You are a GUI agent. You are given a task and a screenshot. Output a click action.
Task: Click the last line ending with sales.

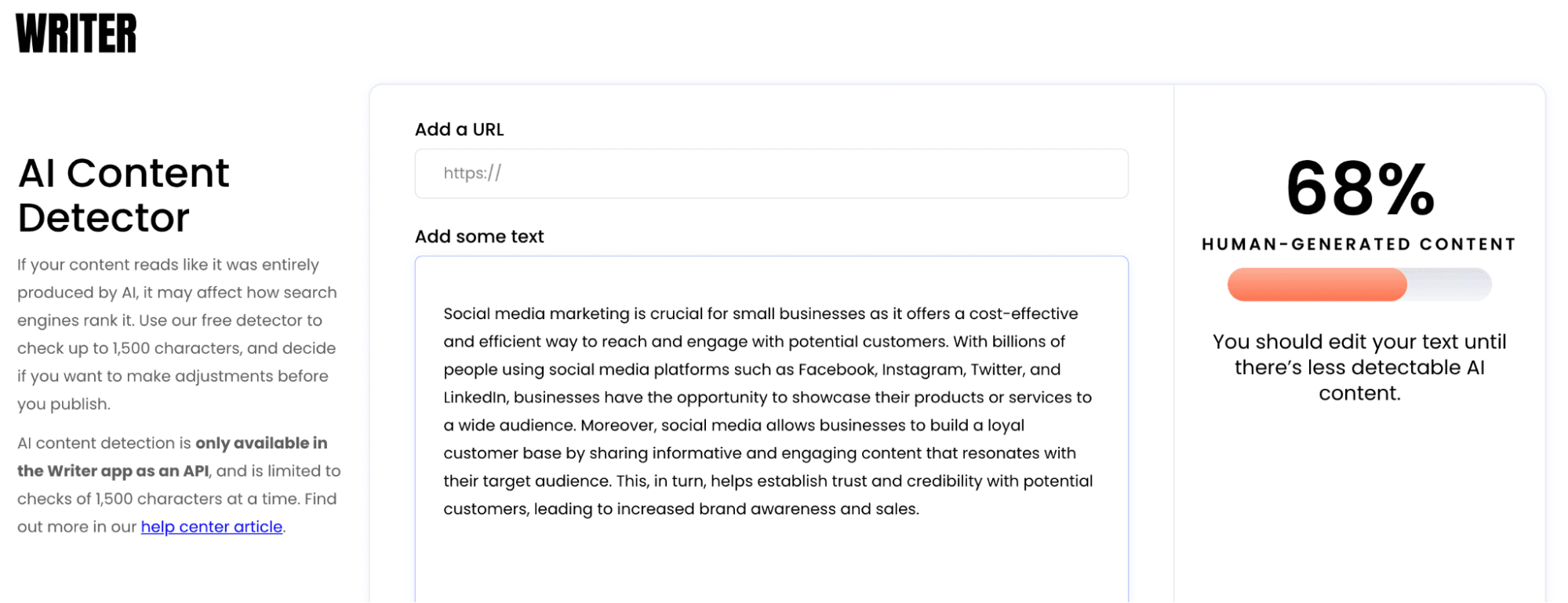(x=681, y=509)
